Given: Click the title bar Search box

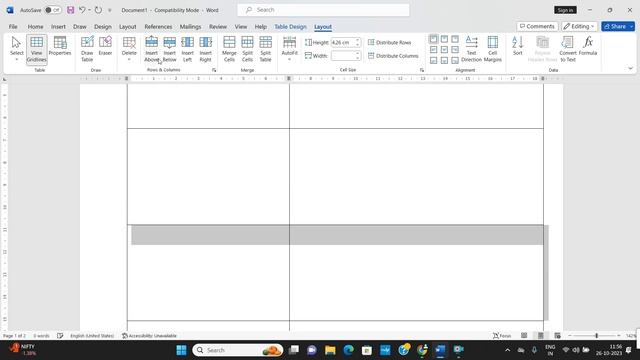Looking at the screenshot, I should (323, 10).
